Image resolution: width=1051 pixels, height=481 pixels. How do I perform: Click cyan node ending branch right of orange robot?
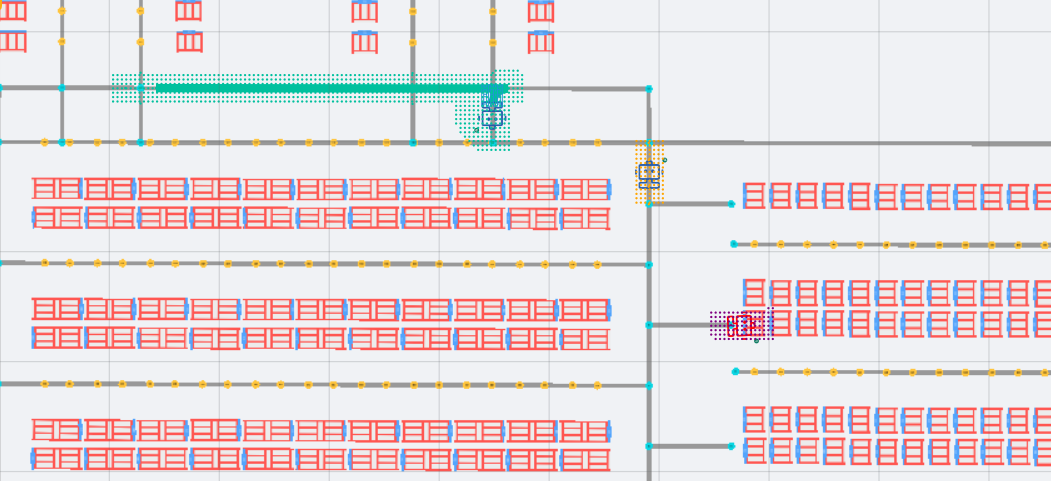pos(731,204)
